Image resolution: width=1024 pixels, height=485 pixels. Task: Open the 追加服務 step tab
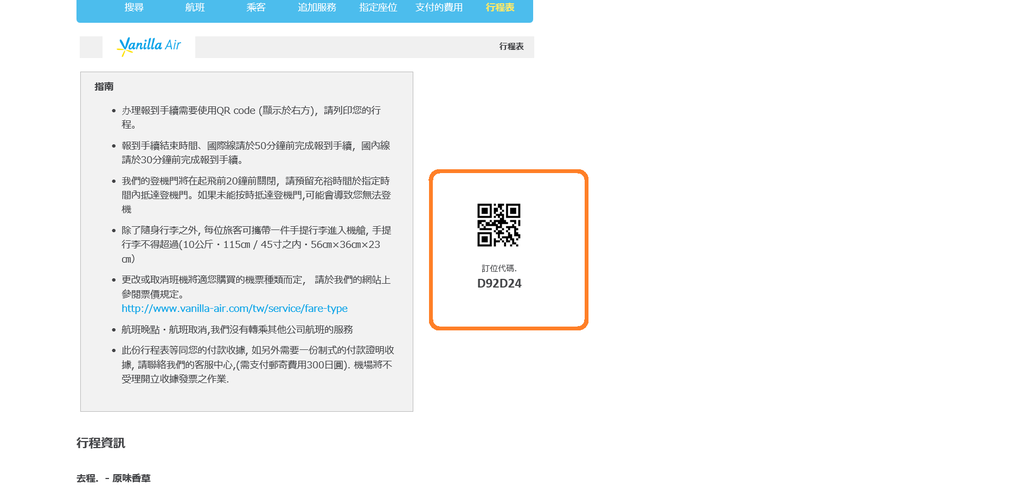point(317,8)
